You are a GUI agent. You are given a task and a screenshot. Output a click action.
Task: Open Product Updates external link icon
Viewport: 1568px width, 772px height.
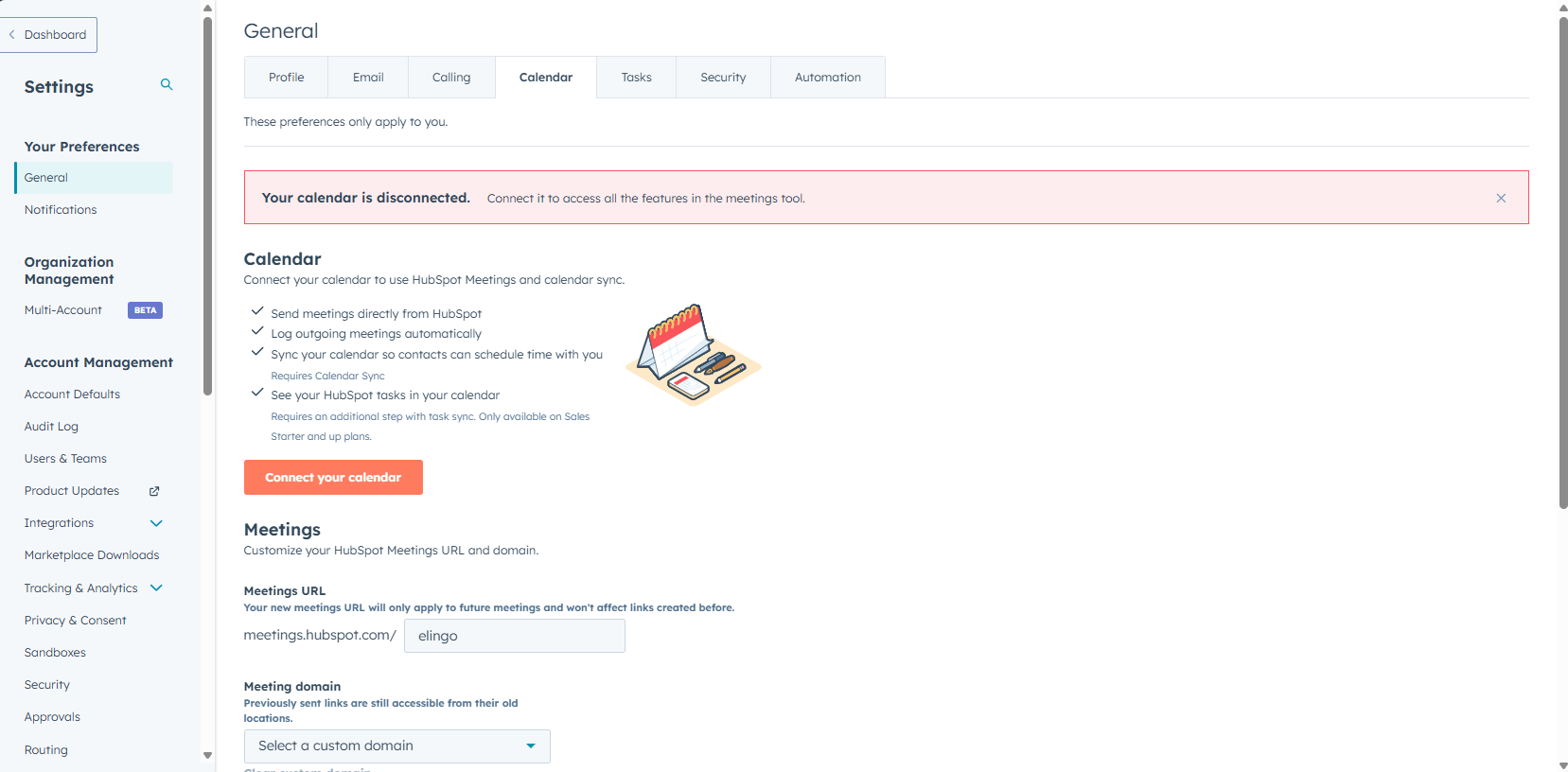(x=154, y=491)
